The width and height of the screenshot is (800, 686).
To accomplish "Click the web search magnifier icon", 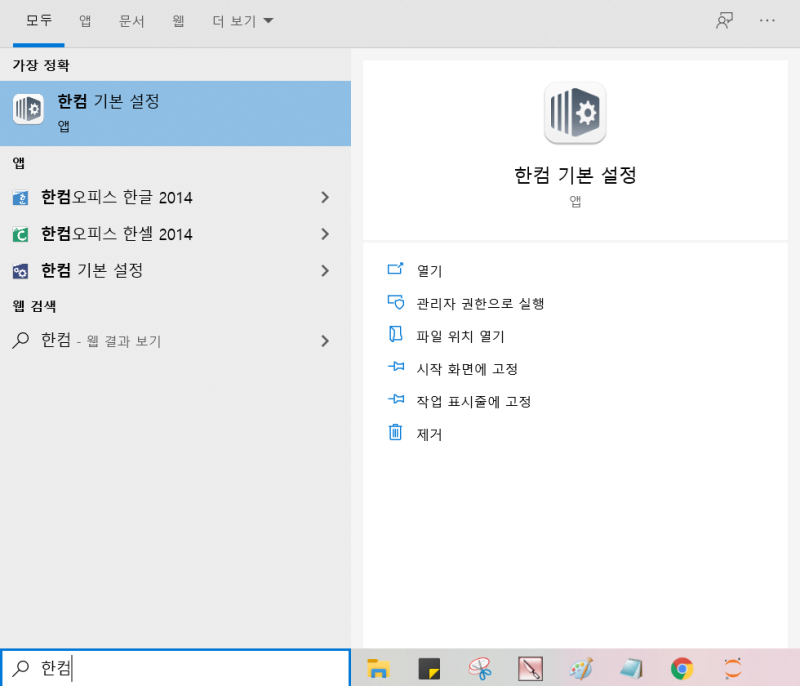I will pyautogui.click(x=20, y=340).
